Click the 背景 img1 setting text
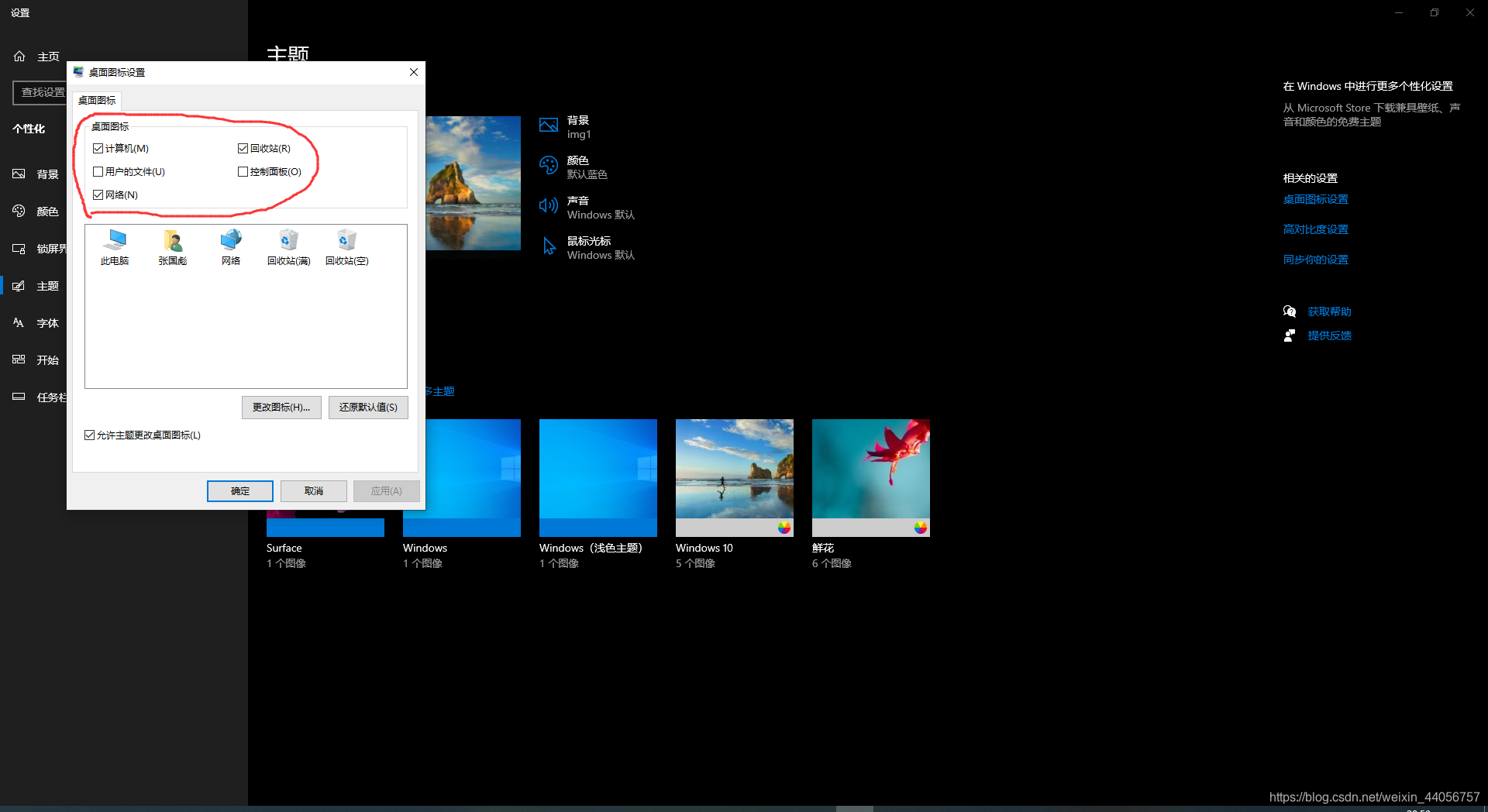The image size is (1488, 812). (579, 127)
